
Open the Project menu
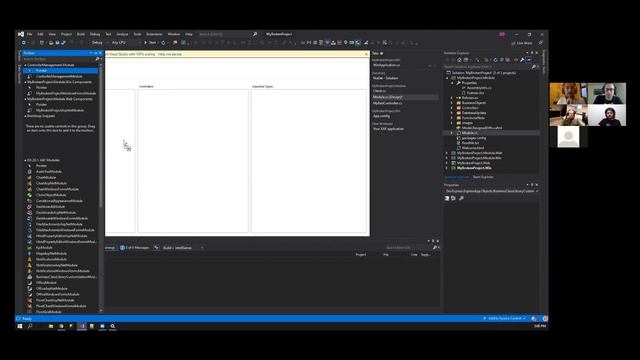click(x=66, y=34)
